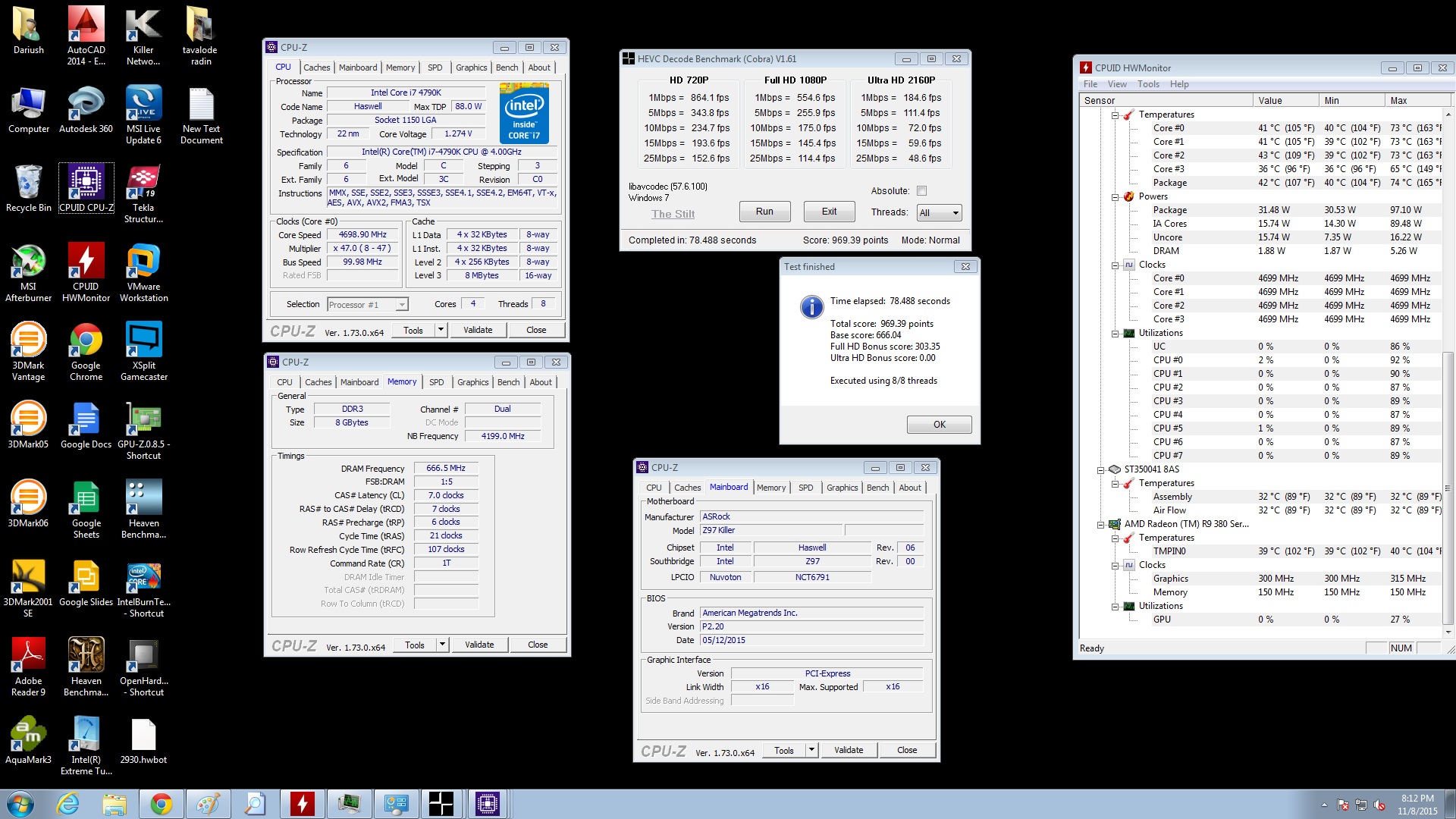Click Exit in HEVC Decode Benchmark
This screenshot has width=1456, height=819.
(829, 212)
